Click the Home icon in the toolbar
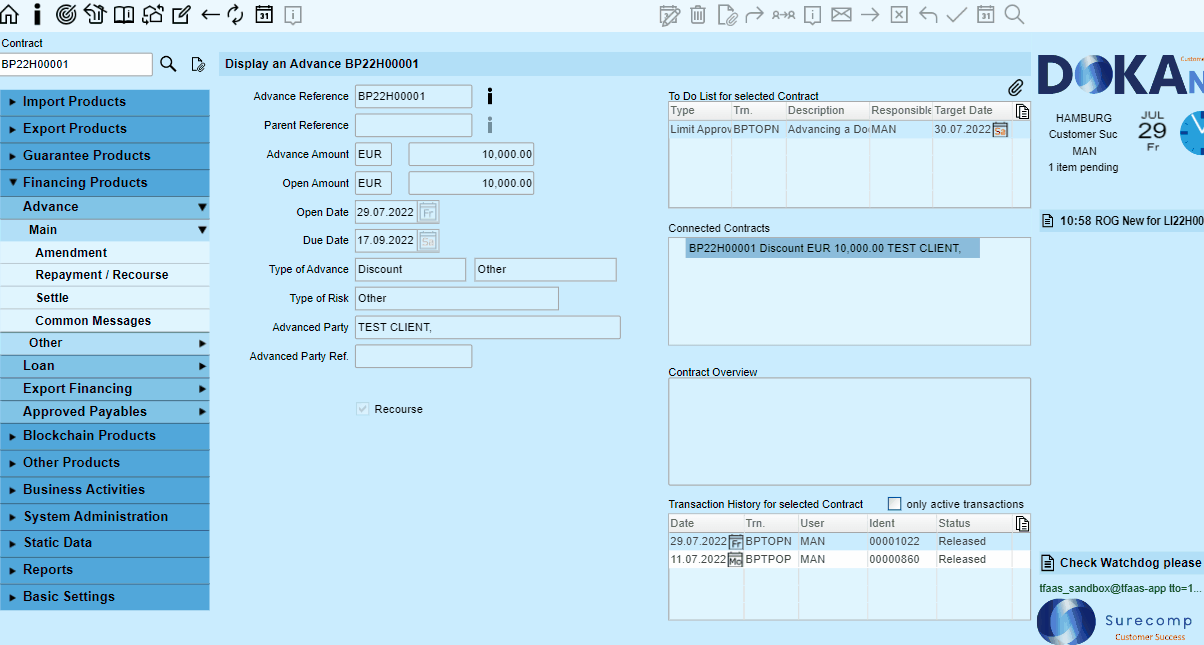The height and width of the screenshot is (645, 1204). [10, 14]
